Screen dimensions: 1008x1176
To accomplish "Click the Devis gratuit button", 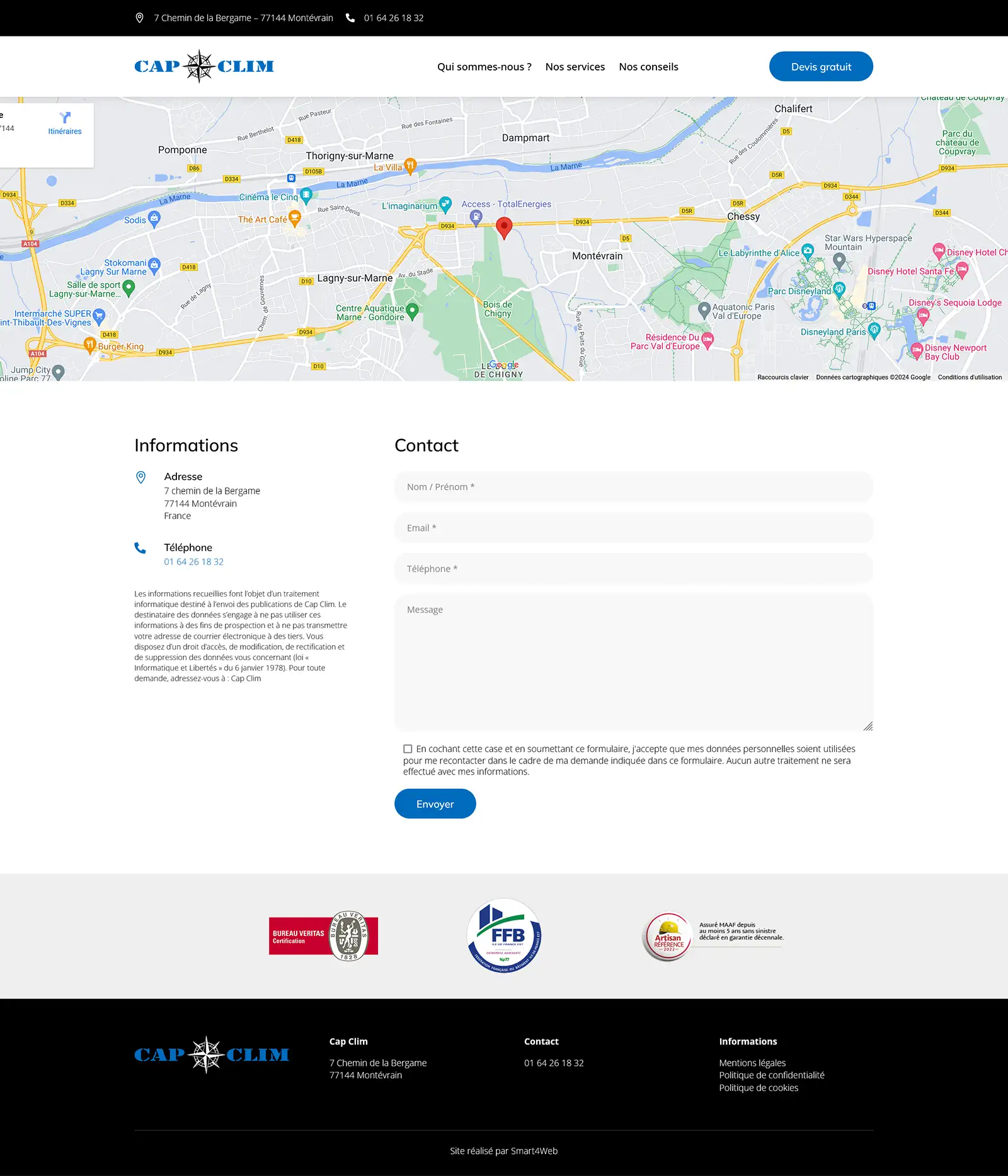I will pos(820,67).
